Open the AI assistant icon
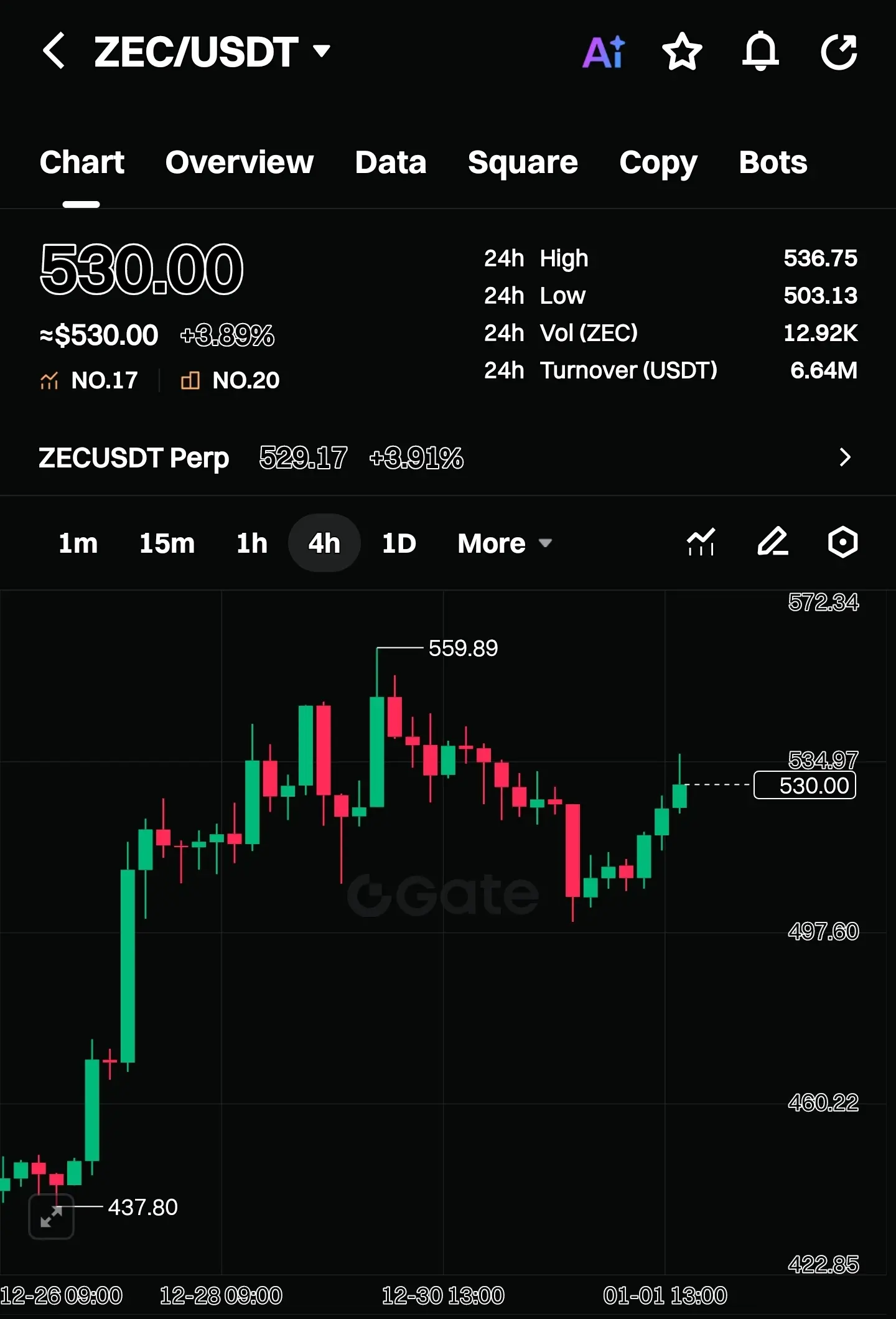Image resolution: width=896 pixels, height=1319 pixels. tap(604, 52)
